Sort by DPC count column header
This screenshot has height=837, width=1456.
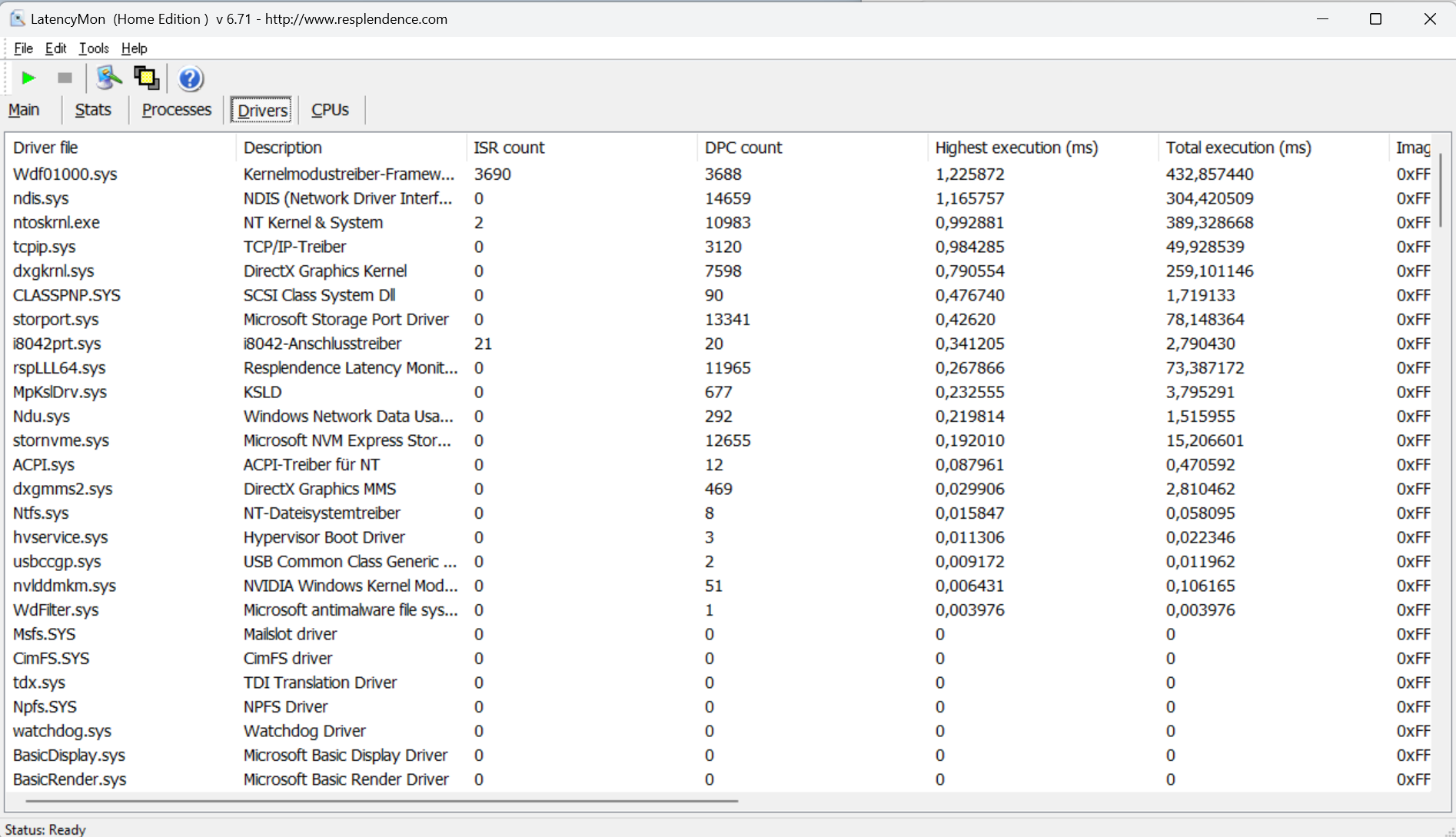[813, 148]
